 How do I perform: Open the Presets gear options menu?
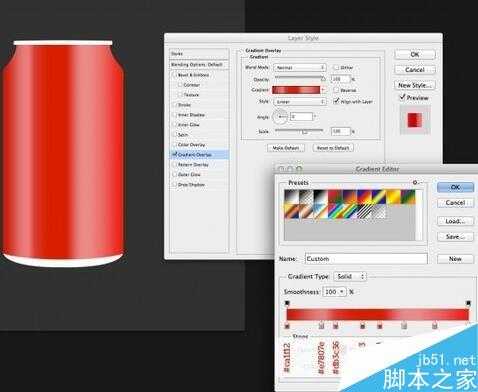(x=417, y=183)
